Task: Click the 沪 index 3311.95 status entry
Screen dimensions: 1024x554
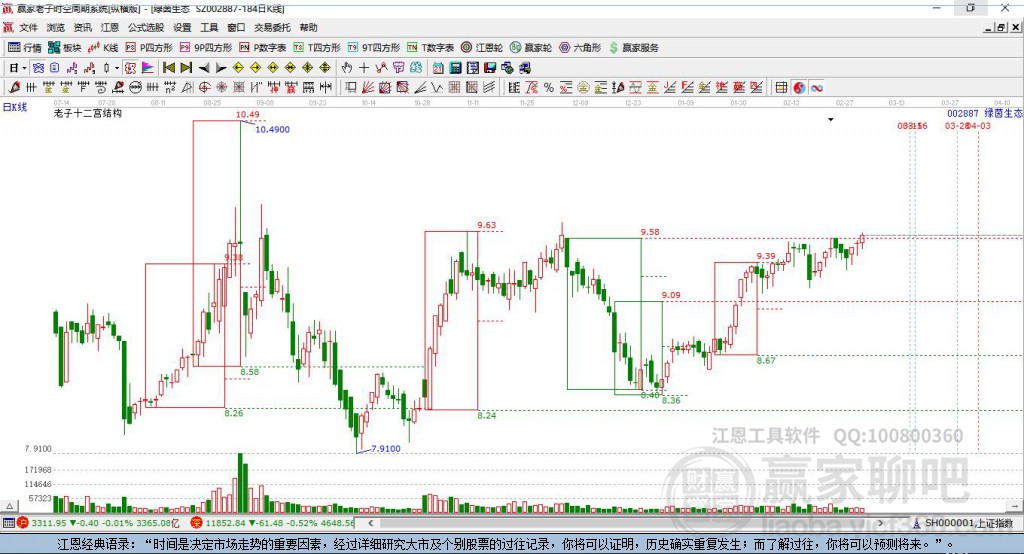Action: pos(98,523)
